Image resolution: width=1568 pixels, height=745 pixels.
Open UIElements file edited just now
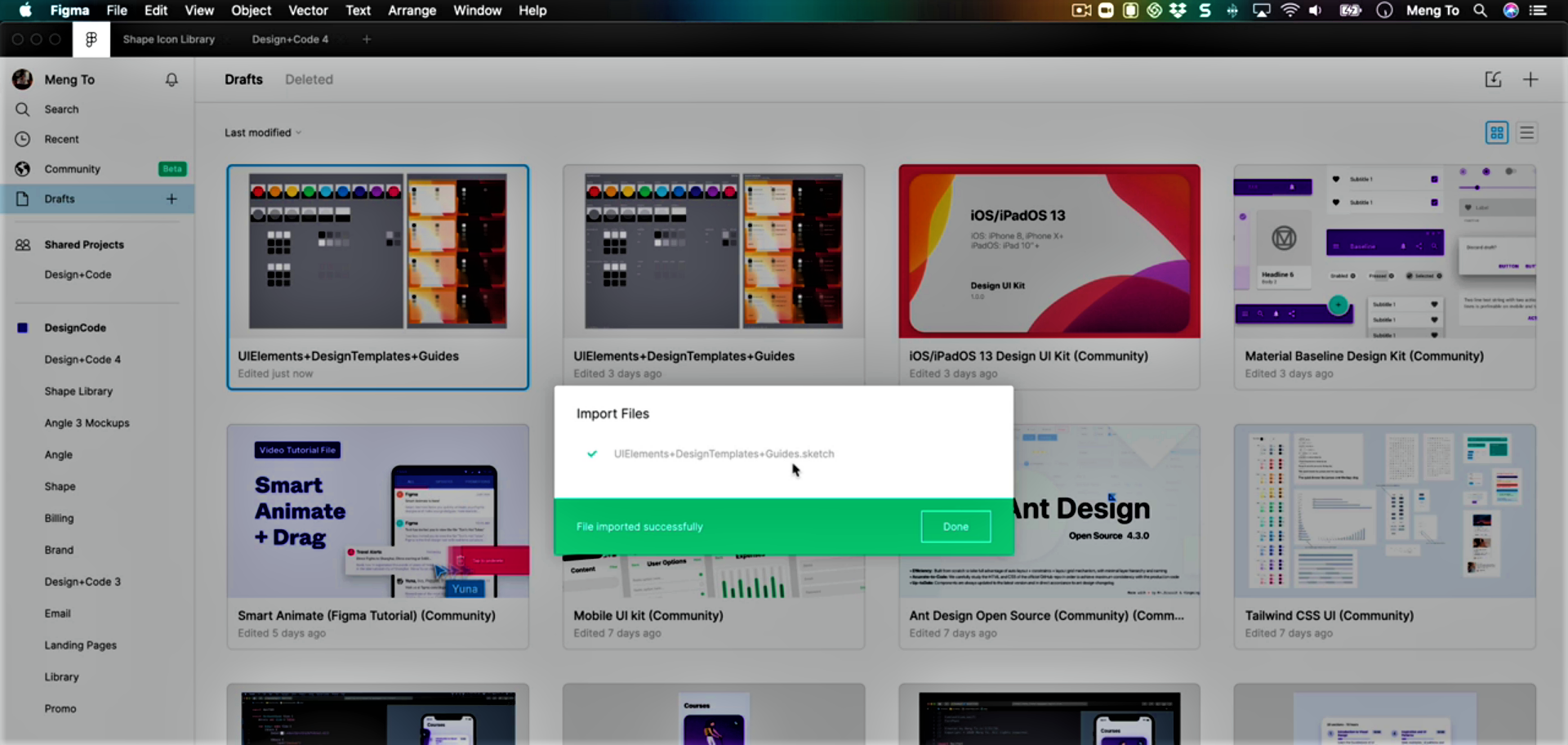(378, 277)
